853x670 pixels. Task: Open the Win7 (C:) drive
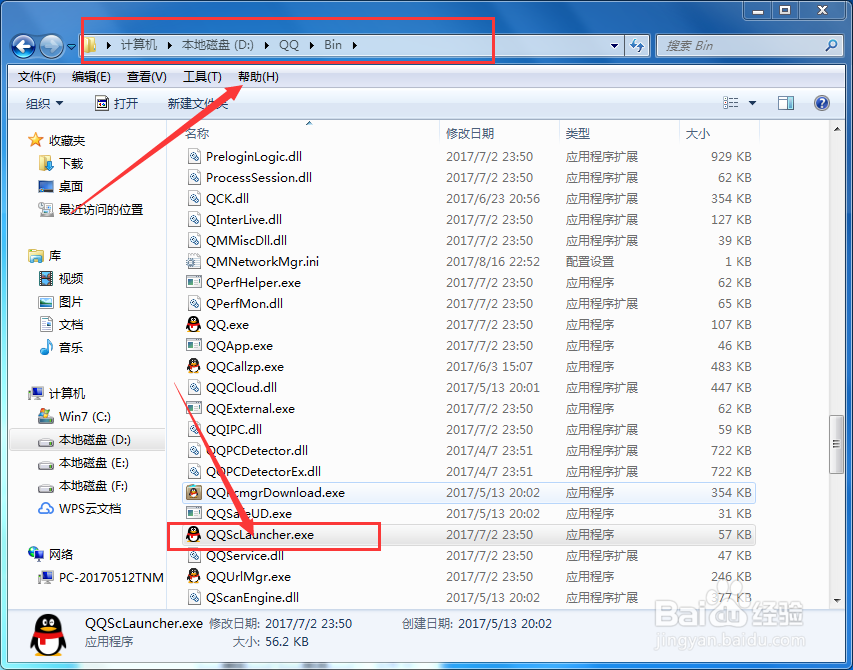point(85,417)
